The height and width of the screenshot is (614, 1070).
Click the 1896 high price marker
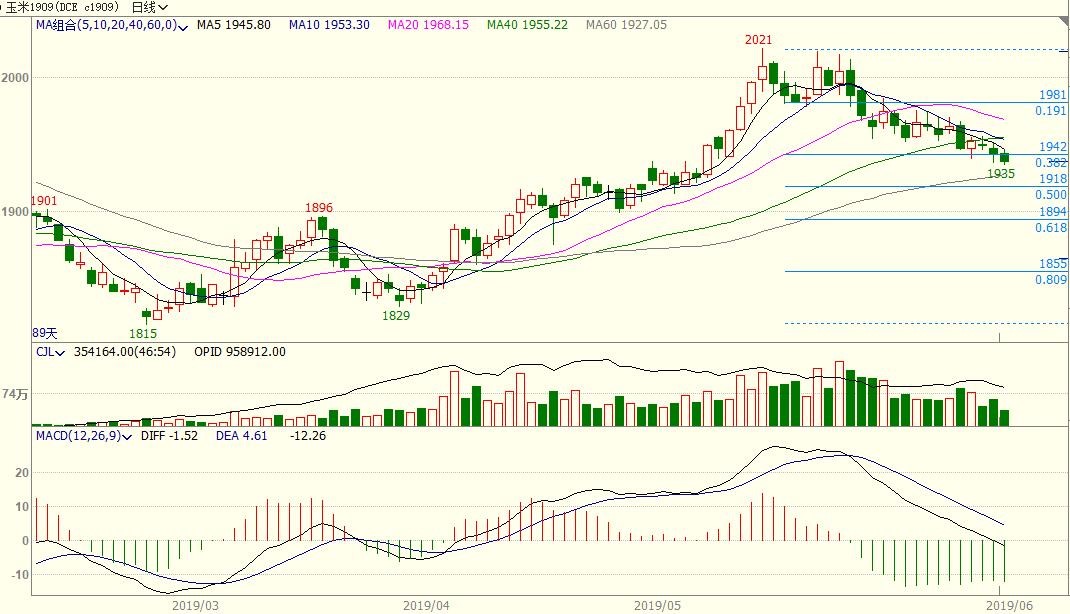tap(319, 208)
